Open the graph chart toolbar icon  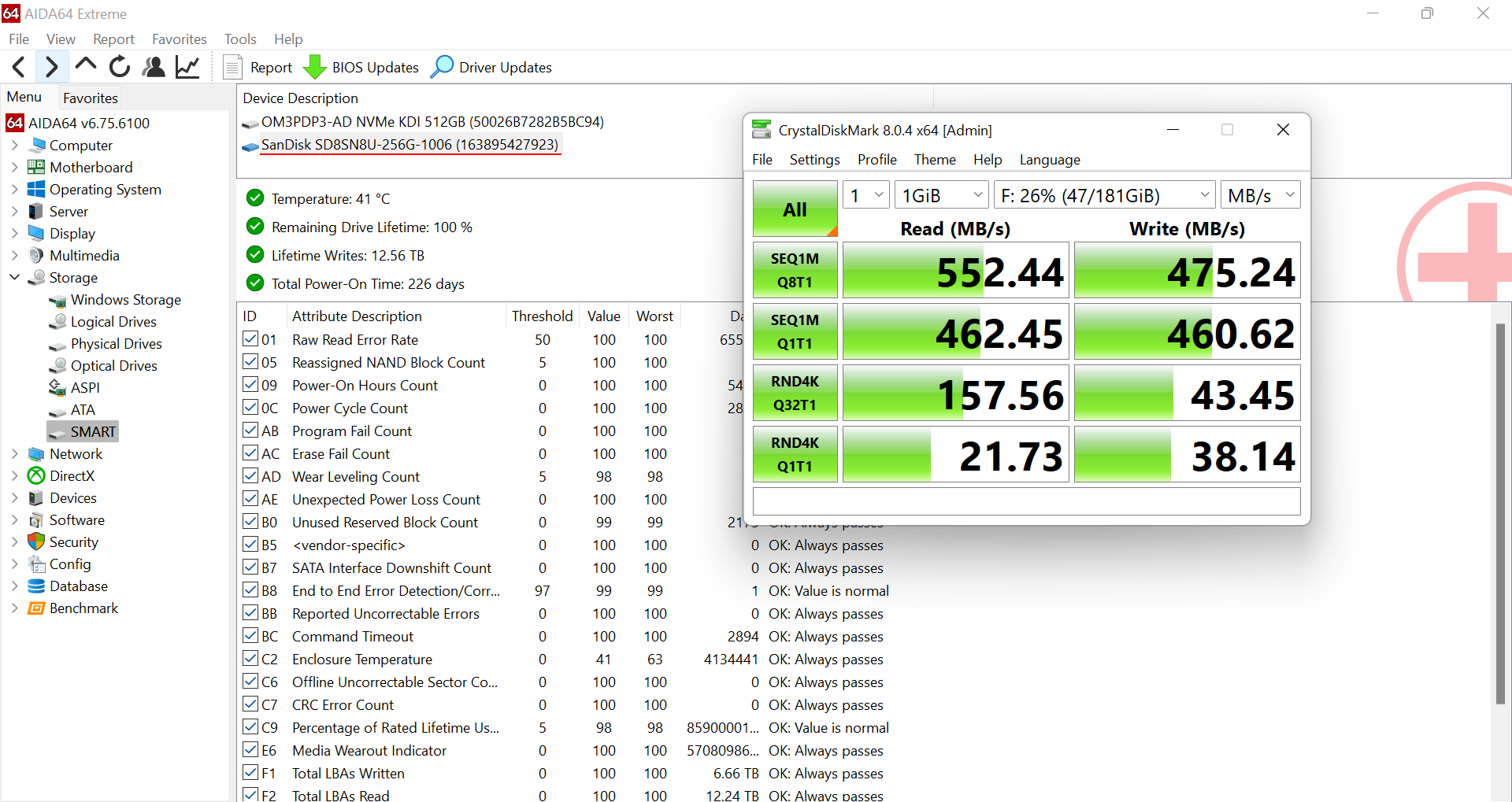click(187, 67)
